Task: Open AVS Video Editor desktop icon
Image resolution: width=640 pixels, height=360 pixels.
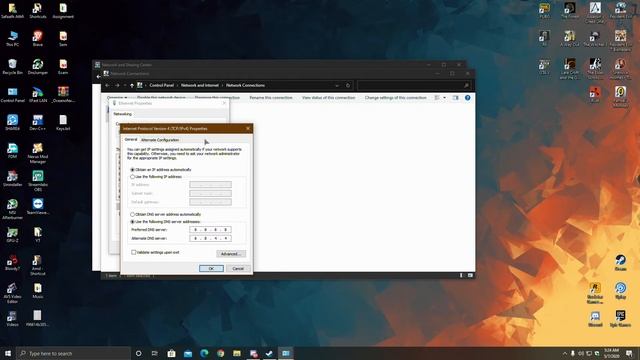Action: point(13,292)
